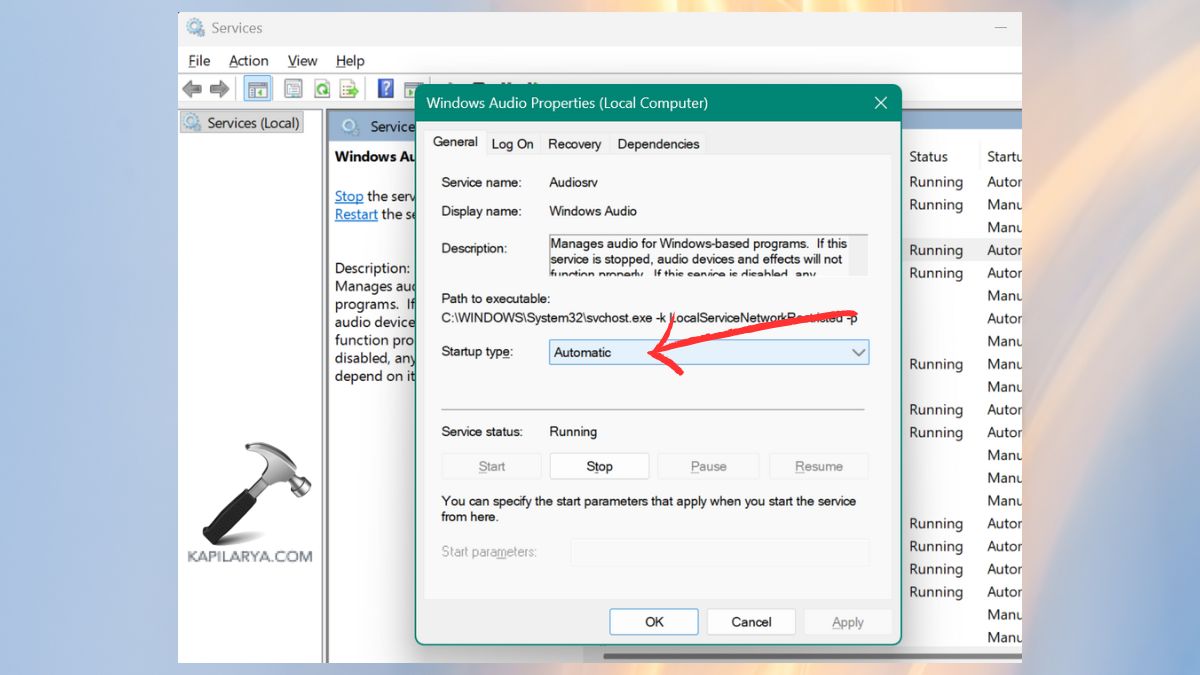The width and height of the screenshot is (1200, 675).
Task: Refresh the services list via toolbar icon
Action: pyautogui.click(x=321, y=88)
